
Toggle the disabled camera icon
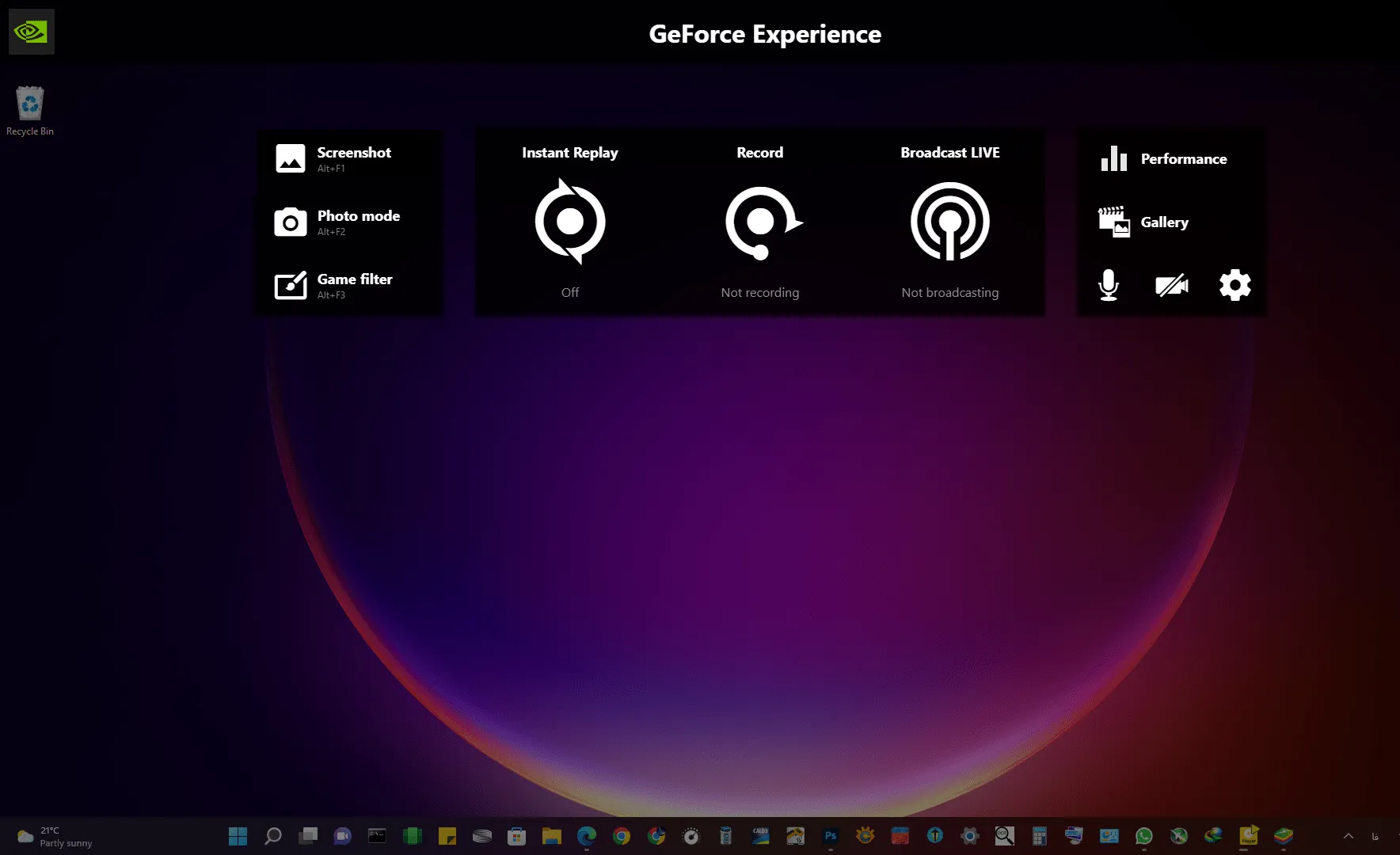pos(1172,285)
